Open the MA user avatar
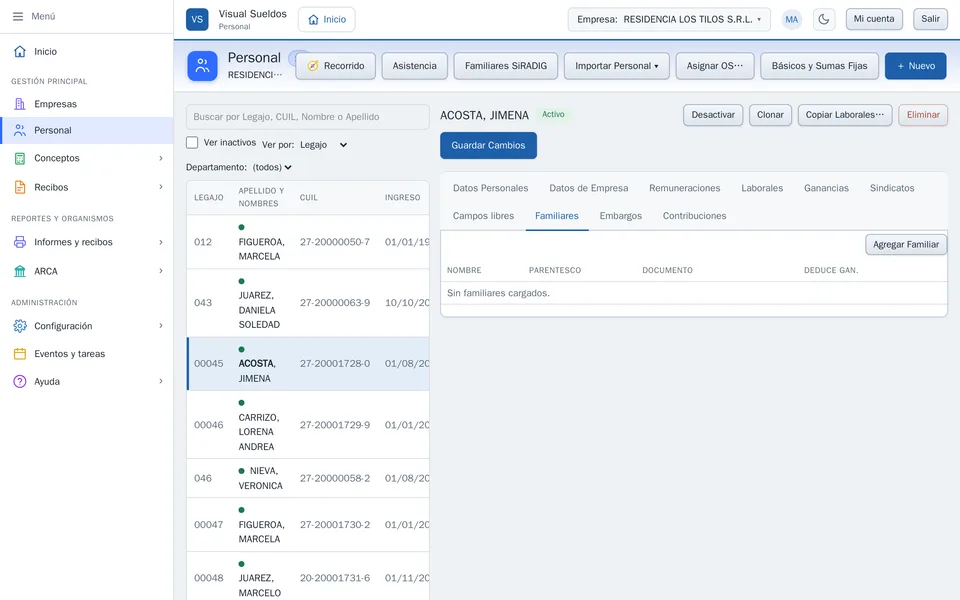The image size is (960, 600). tap(792, 19)
